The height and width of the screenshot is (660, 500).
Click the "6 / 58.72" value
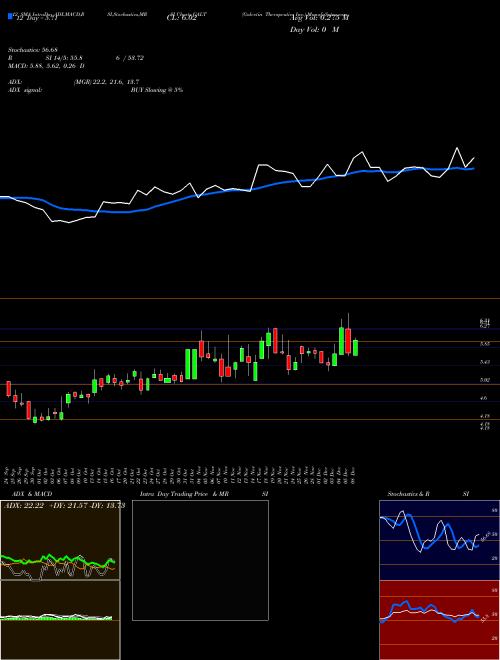pos(130,58)
